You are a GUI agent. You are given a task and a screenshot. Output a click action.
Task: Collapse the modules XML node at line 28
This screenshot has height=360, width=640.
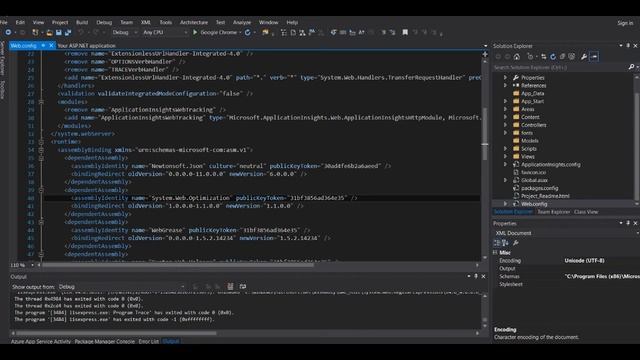pos(41,102)
